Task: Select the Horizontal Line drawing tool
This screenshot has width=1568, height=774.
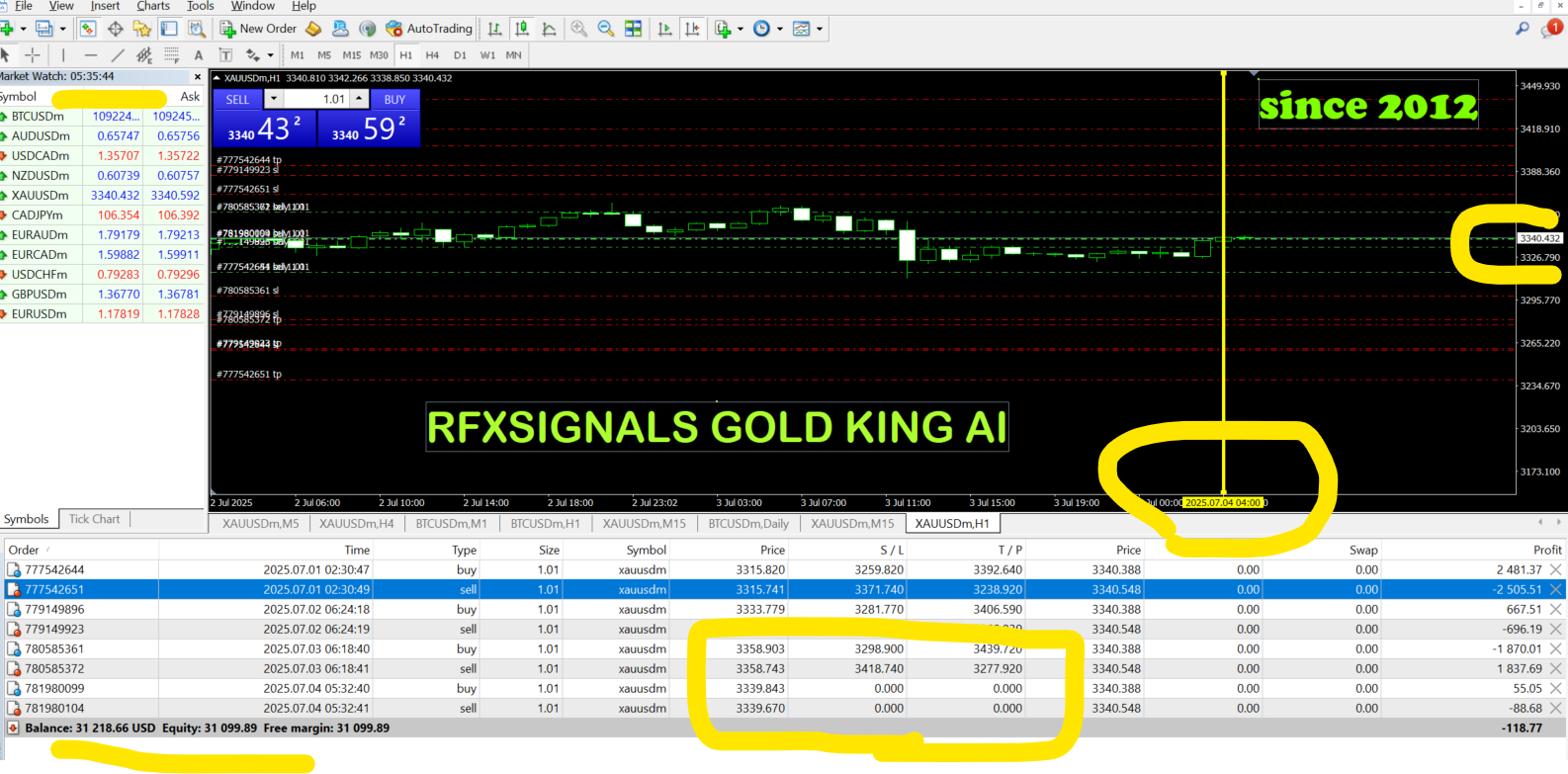Action: [x=91, y=55]
